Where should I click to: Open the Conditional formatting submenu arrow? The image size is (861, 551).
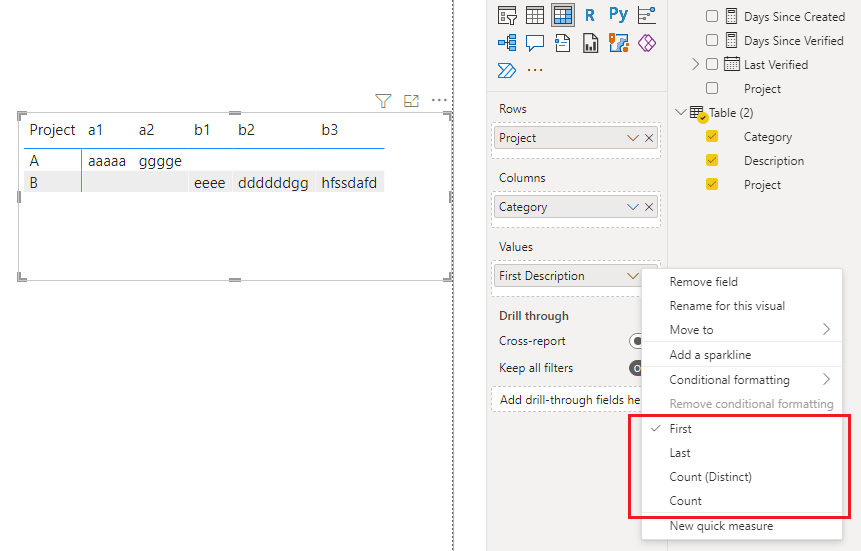click(826, 379)
